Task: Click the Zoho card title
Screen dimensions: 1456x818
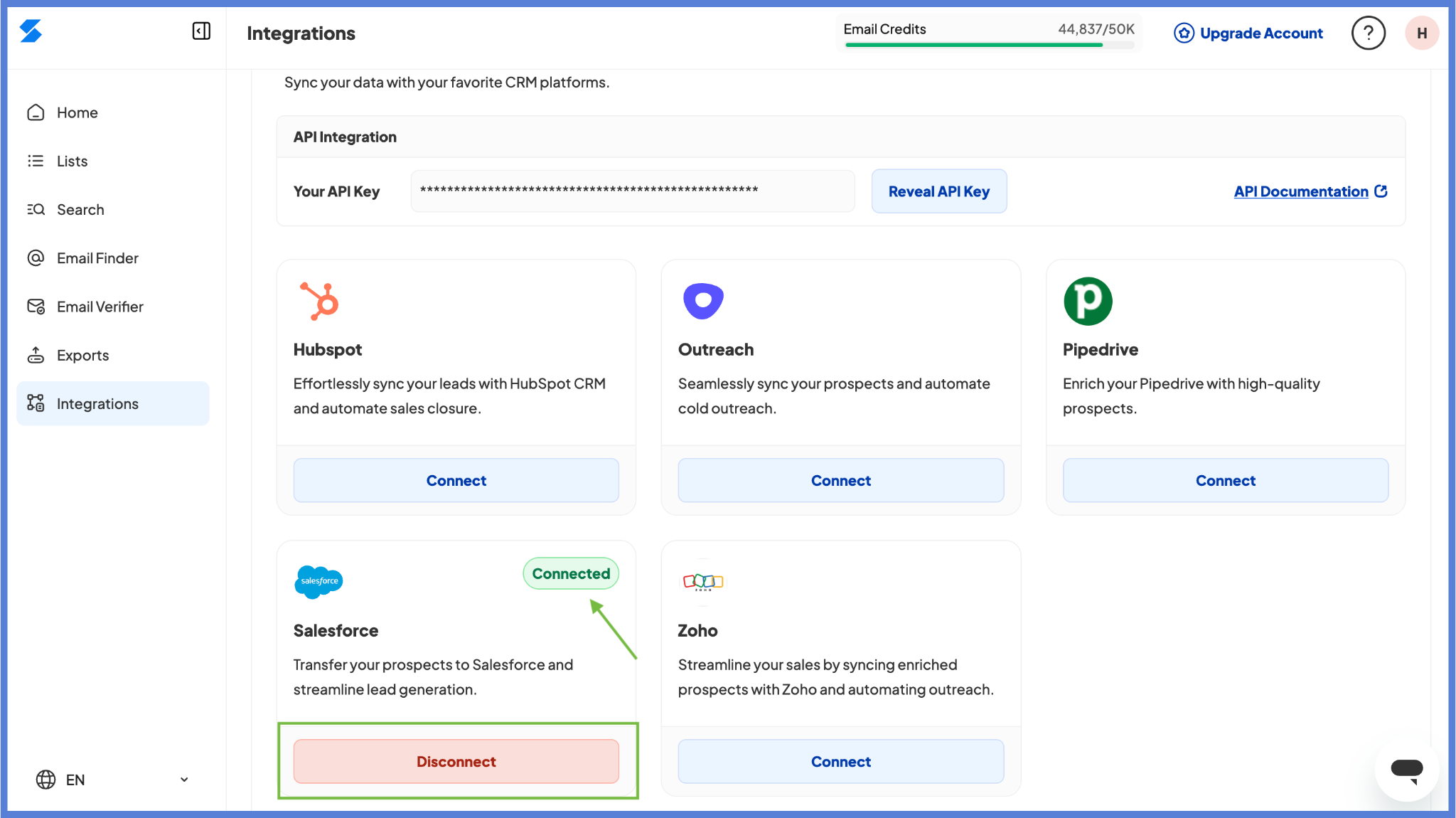Action: click(697, 630)
